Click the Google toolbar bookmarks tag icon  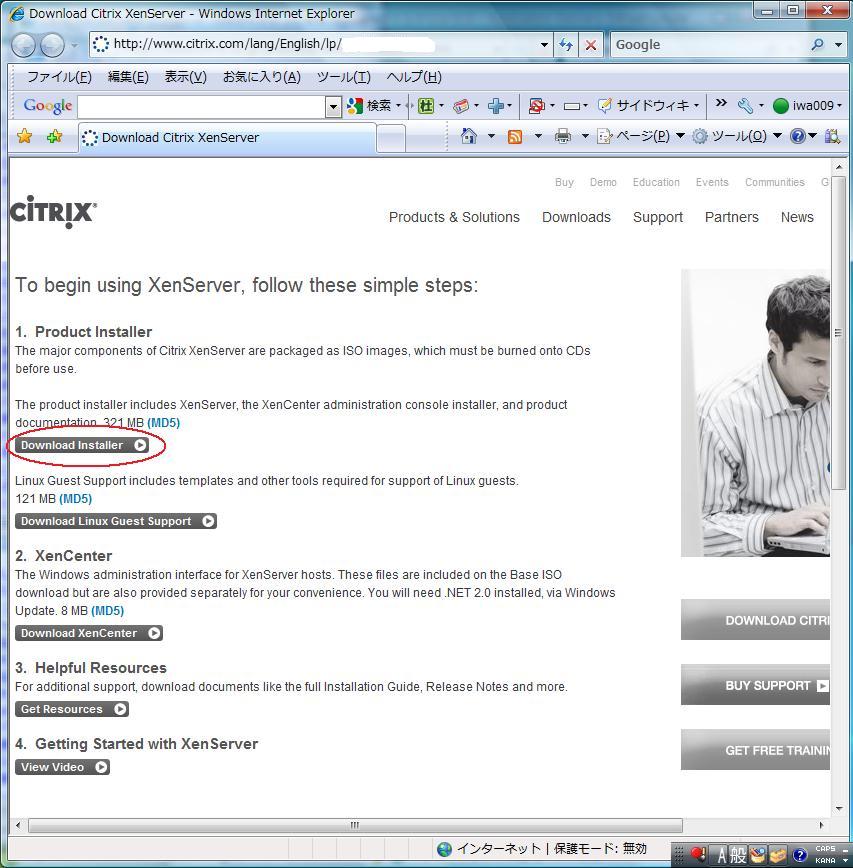coord(461,105)
